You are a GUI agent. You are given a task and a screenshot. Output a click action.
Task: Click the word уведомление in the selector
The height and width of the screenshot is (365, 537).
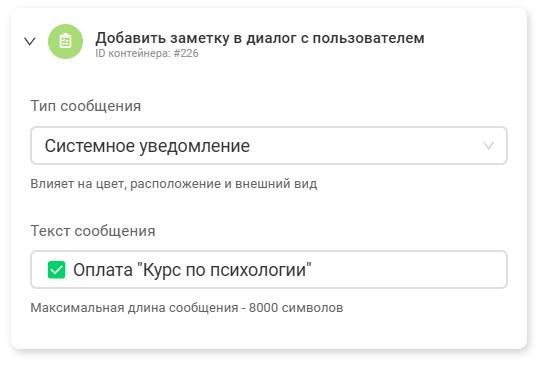(x=195, y=146)
